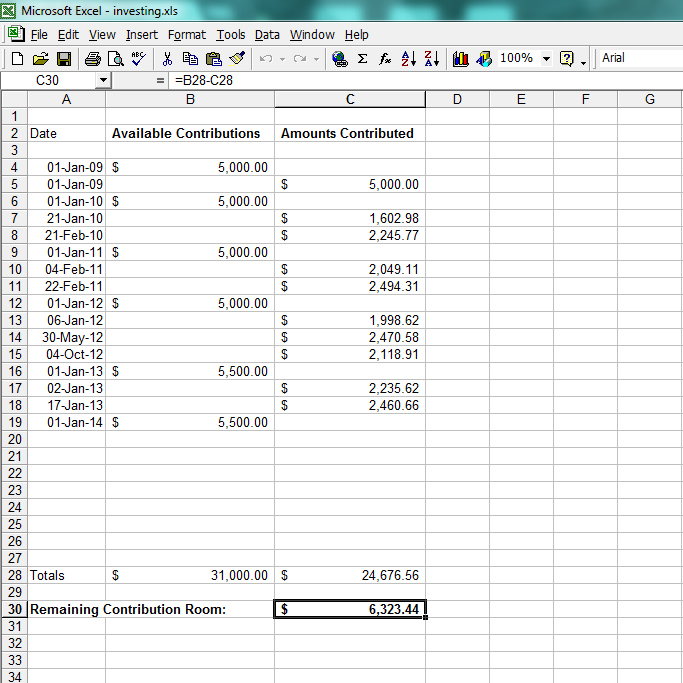
Task: Click the Select All corner button
Action: (14, 99)
